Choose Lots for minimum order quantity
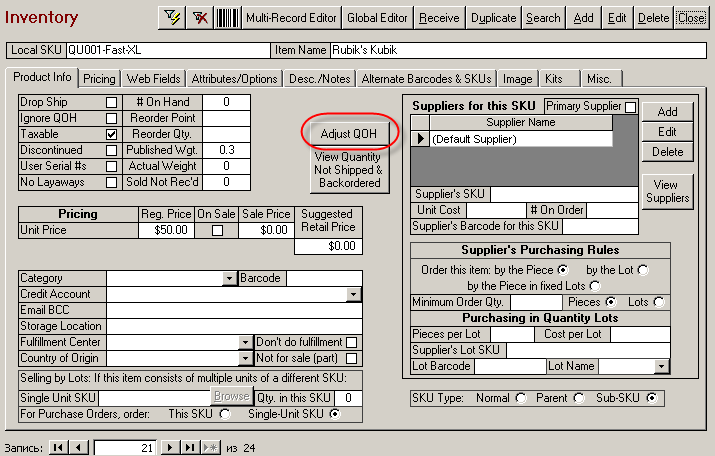The width and height of the screenshot is (715, 456). click(x=659, y=302)
